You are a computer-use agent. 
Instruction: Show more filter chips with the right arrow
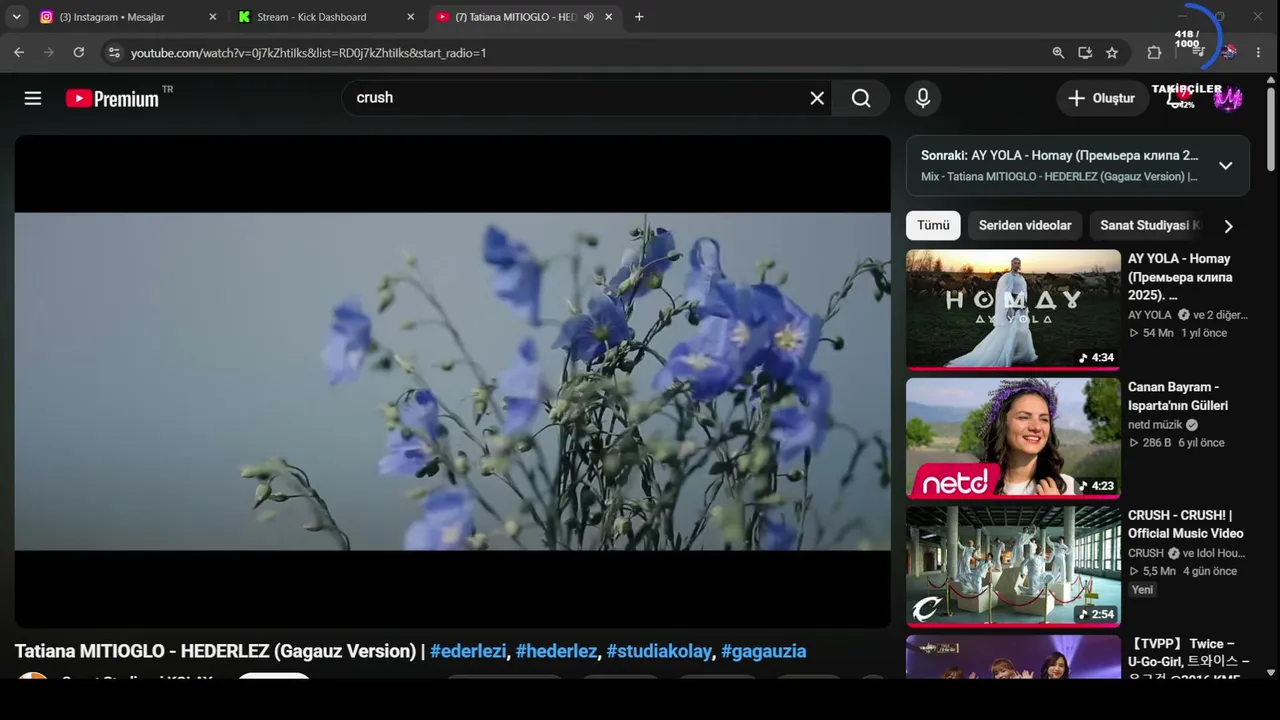pyautogui.click(x=1228, y=226)
